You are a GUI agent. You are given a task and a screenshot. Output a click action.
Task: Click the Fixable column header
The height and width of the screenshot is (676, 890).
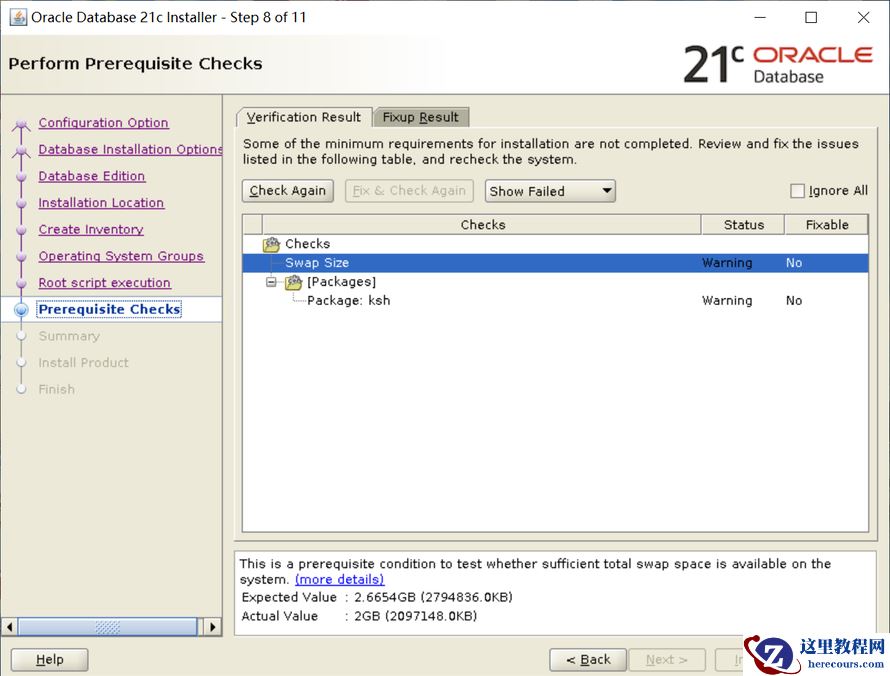coord(826,225)
